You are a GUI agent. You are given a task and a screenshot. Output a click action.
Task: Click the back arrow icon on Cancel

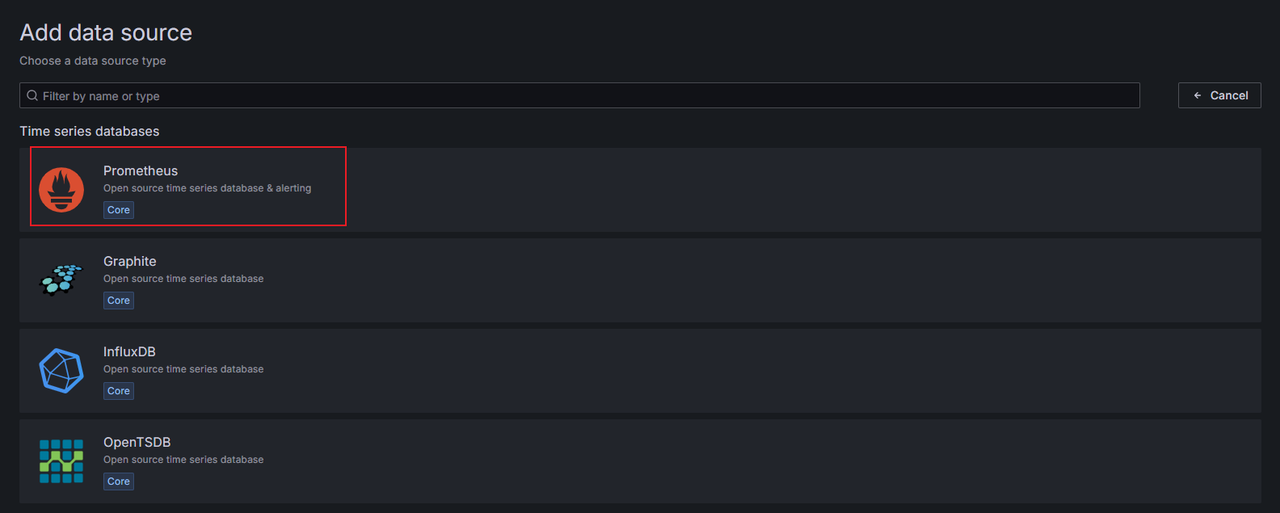1197,96
